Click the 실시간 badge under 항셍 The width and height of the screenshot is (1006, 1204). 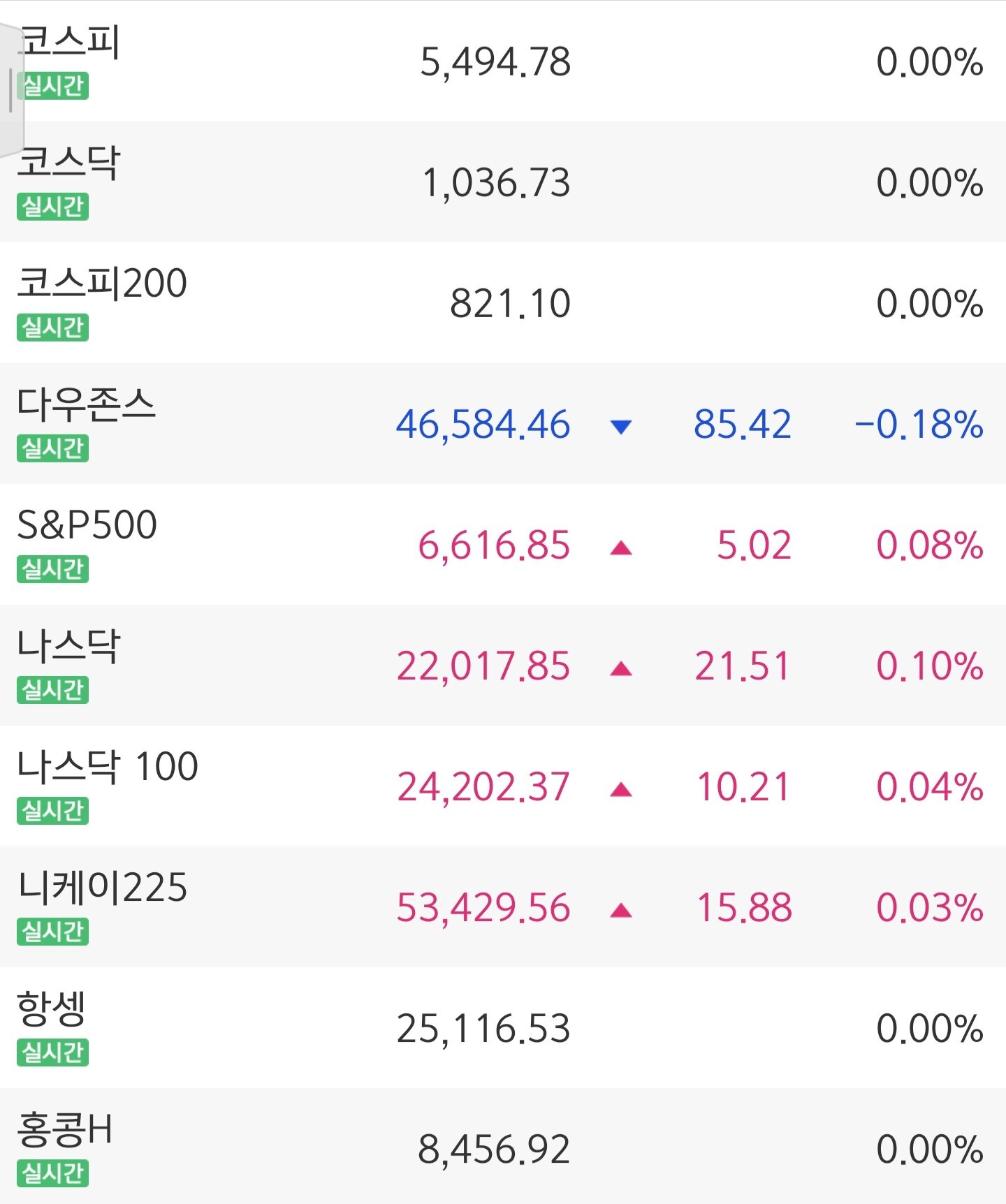(53, 1052)
